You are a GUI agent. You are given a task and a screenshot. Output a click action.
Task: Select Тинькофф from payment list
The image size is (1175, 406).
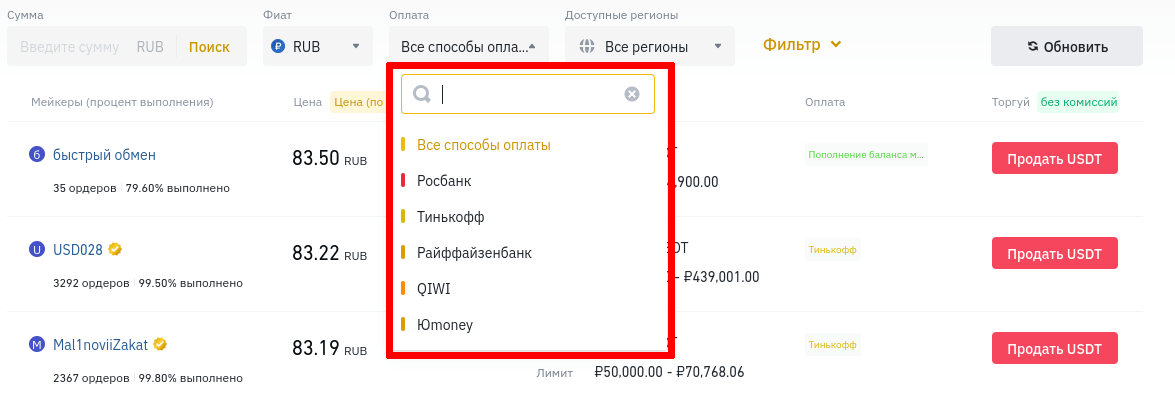click(x=450, y=217)
